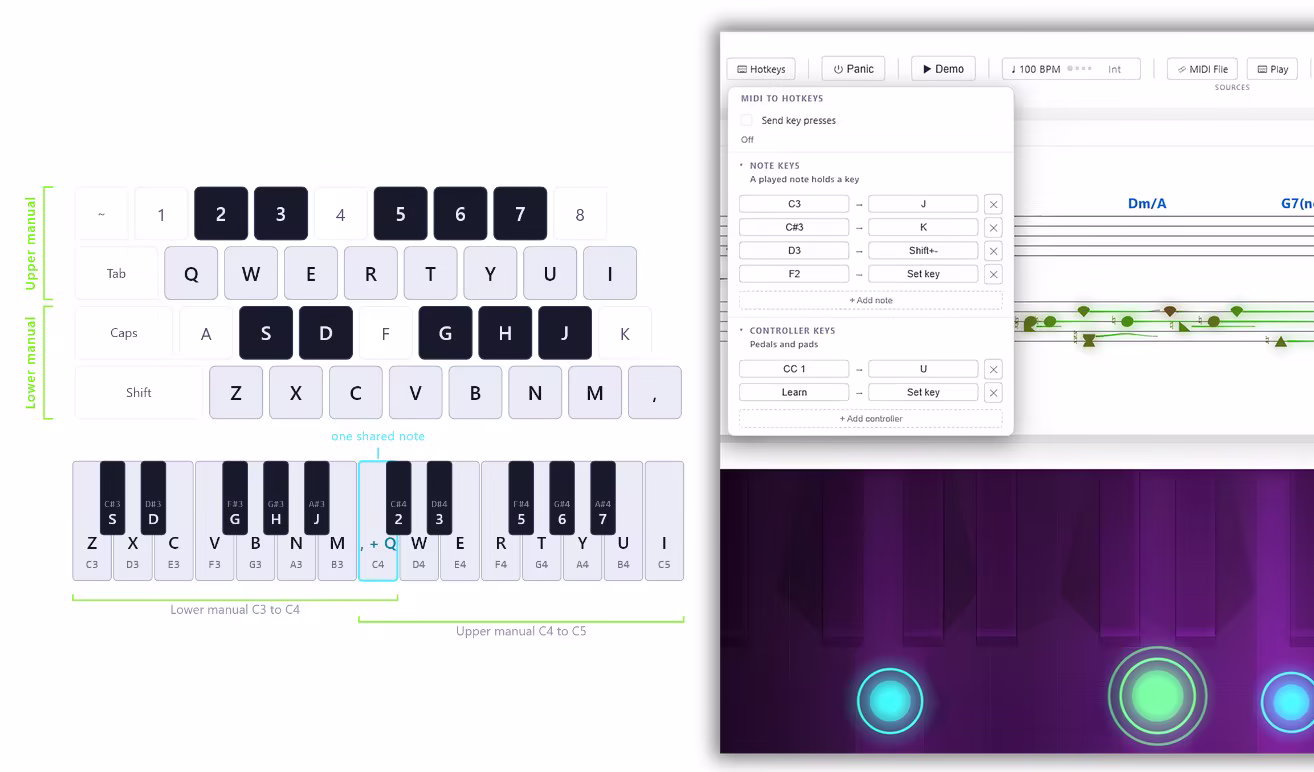
Task: Change the K hotkey assignment
Action: pyautogui.click(x=923, y=227)
